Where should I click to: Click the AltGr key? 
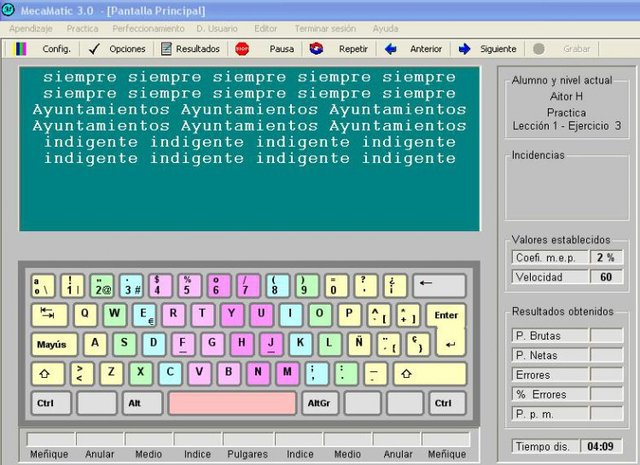(x=320, y=403)
